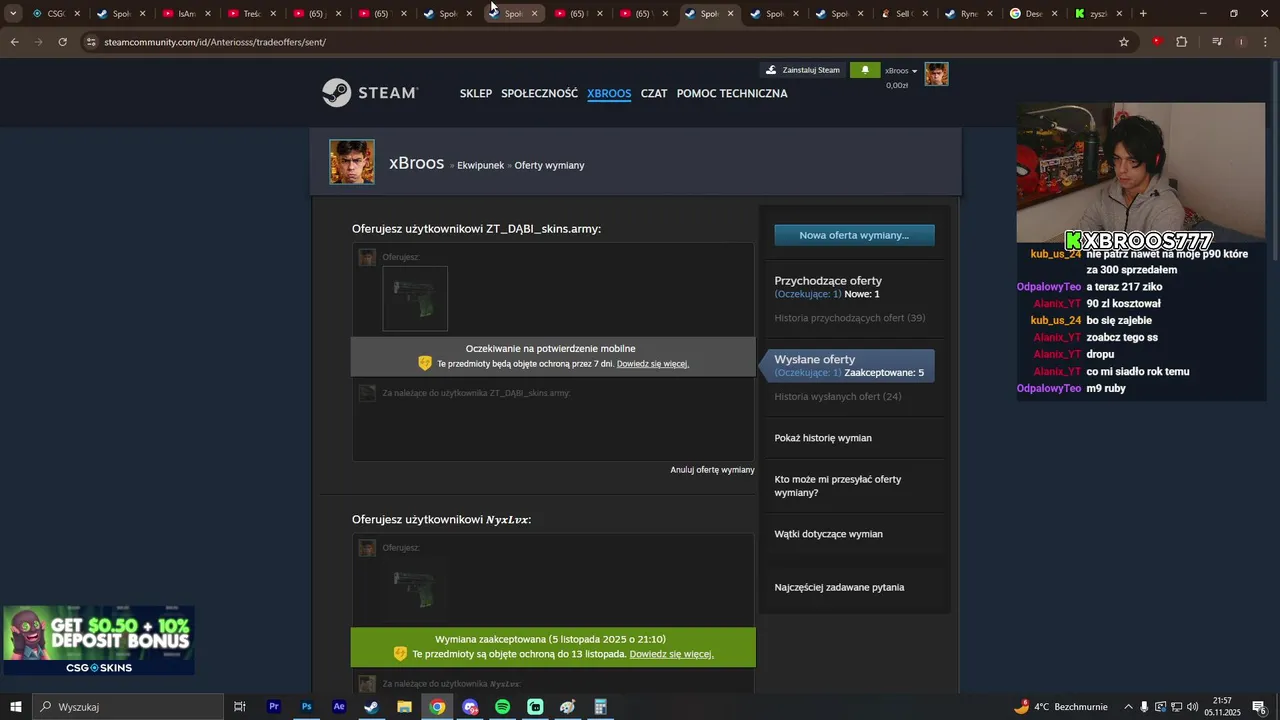This screenshot has width=1280, height=720.
Task: Click the account avatar in the Steam top bar
Action: 936,74
